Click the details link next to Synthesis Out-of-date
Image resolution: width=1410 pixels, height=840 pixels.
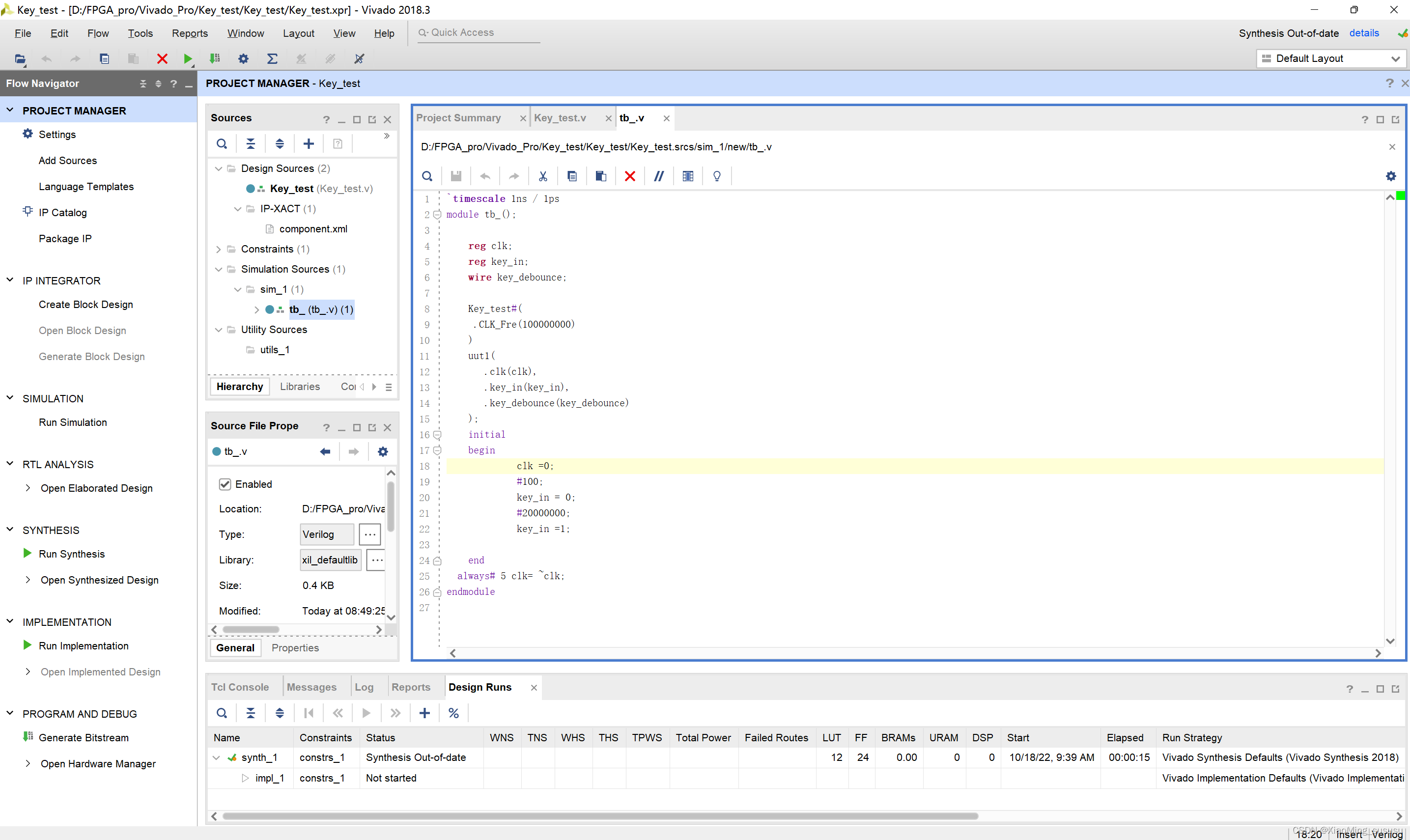coord(1365,32)
